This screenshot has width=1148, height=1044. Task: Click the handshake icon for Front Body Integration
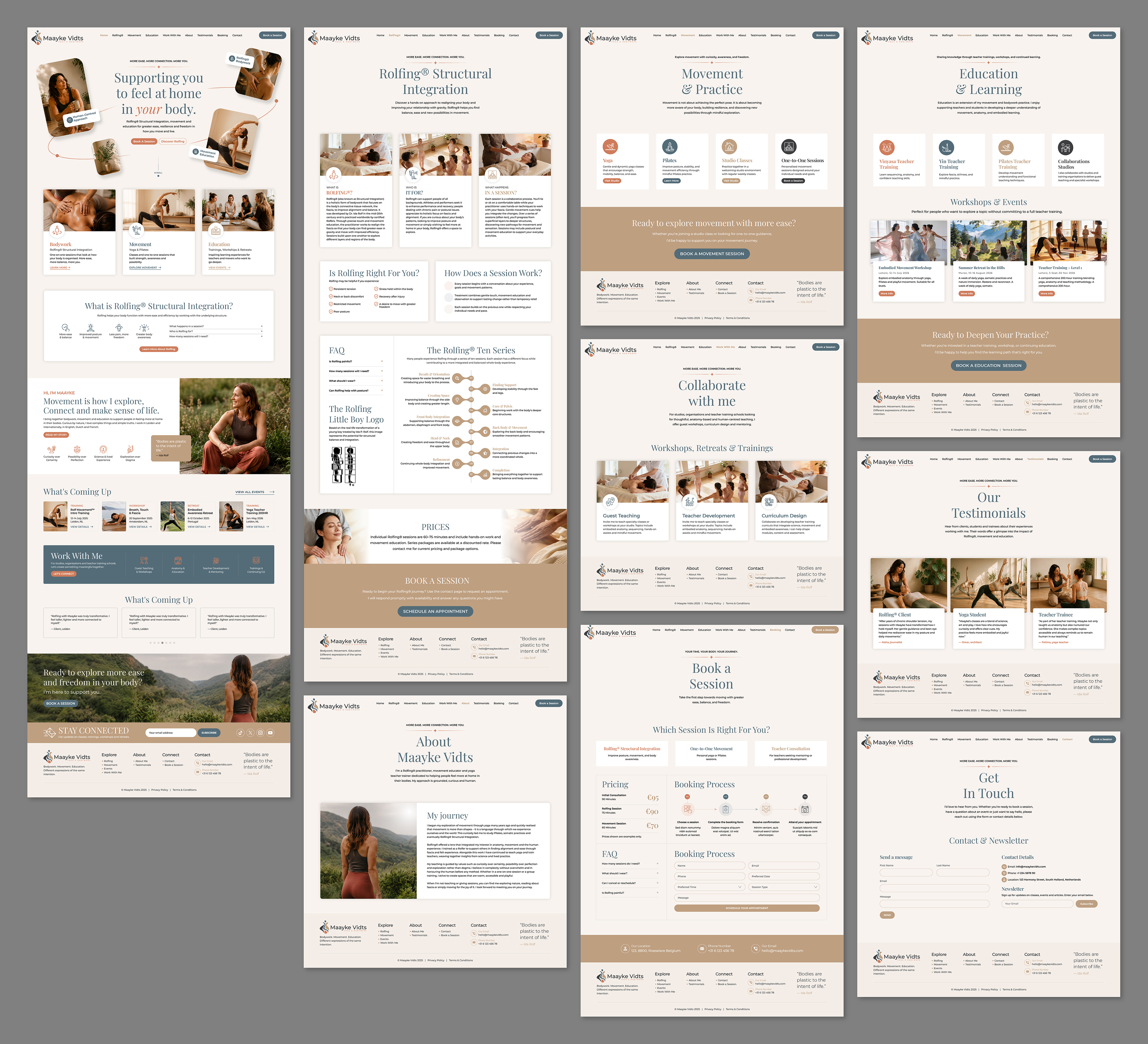point(457,421)
